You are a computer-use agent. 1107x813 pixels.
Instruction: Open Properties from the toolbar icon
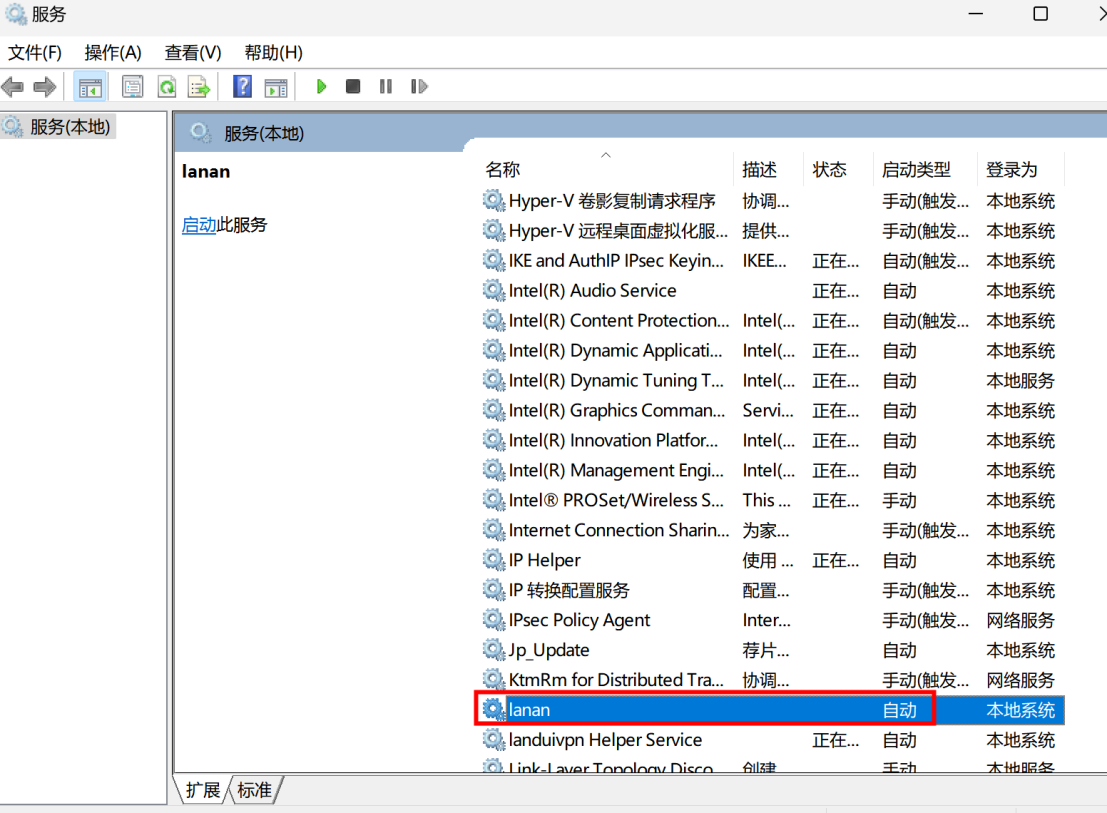133,87
